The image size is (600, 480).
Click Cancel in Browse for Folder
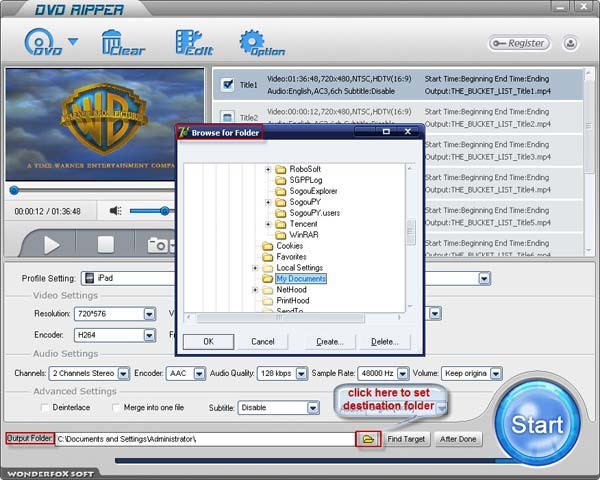click(x=262, y=341)
